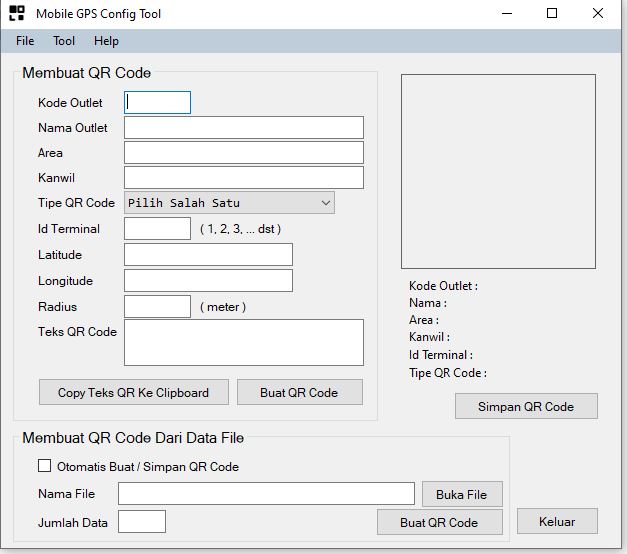The width and height of the screenshot is (627, 554).
Task: Open the Tool menu
Action: (64, 41)
